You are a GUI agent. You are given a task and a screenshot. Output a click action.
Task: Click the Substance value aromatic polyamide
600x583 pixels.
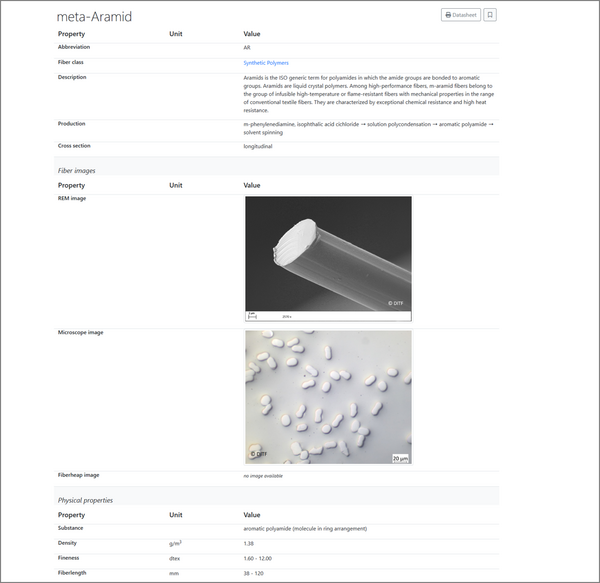[x=305, y=528]
